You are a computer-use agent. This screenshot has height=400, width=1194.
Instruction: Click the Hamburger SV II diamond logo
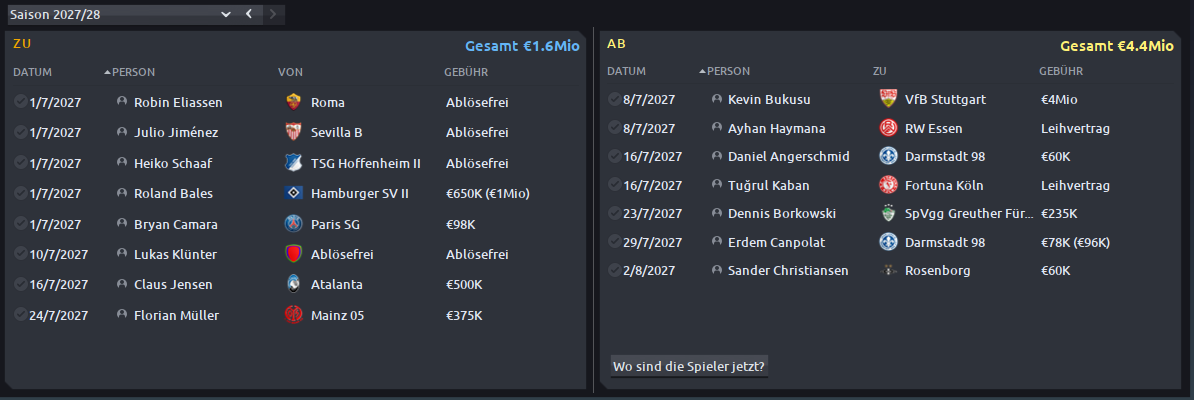click(293, 194)
